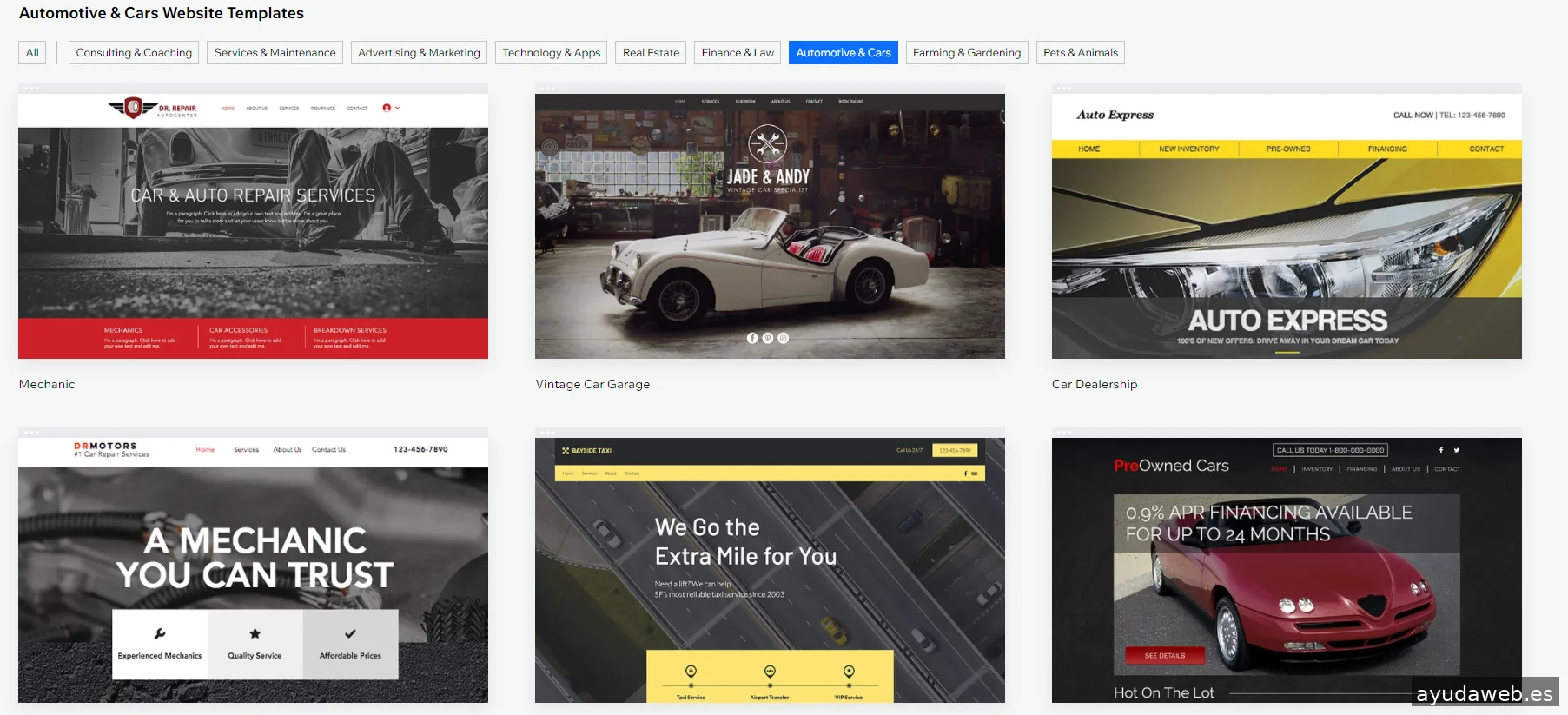Switch to Consulting & Coaching category

(134, 53)
